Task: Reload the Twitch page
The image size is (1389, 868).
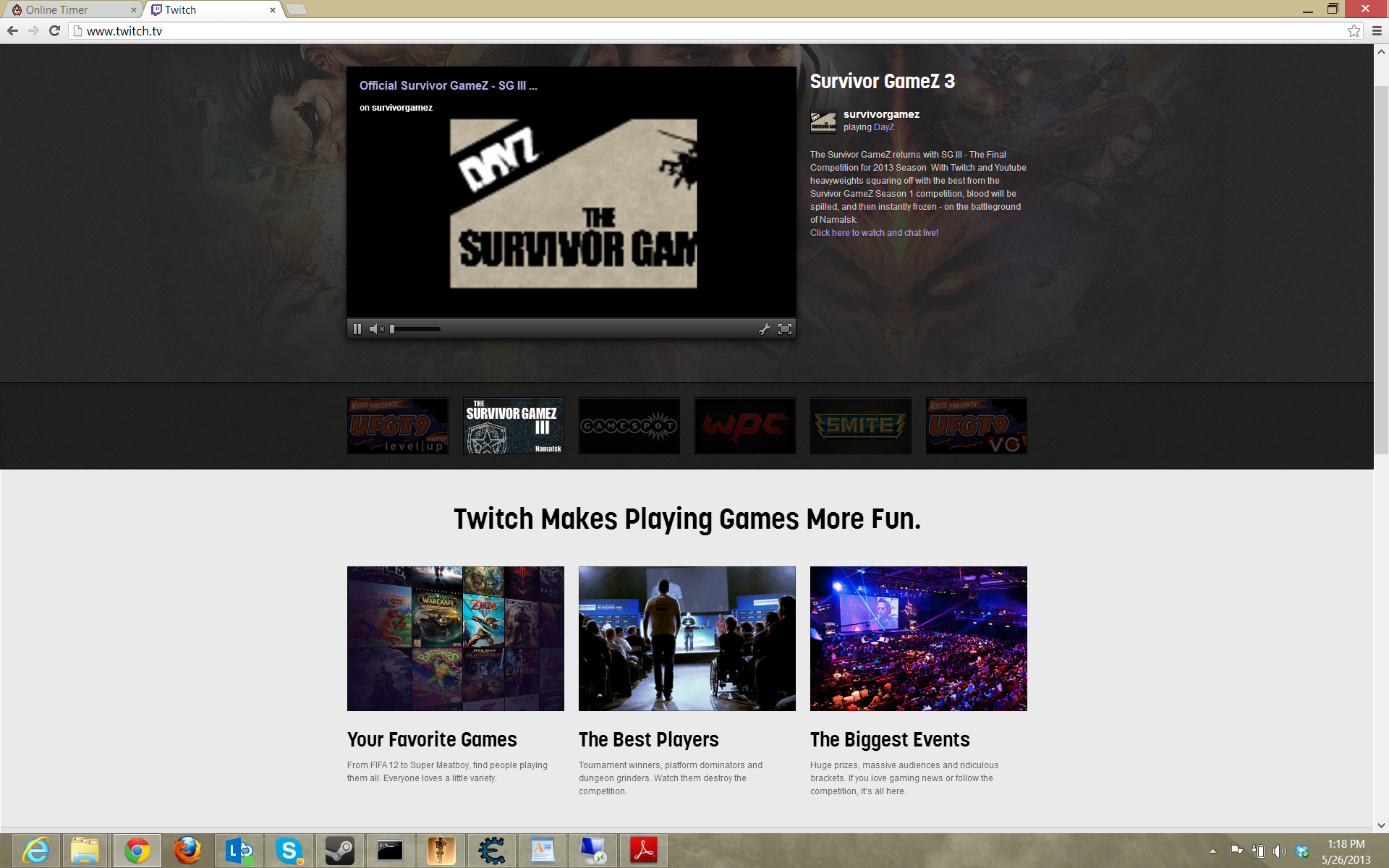Action: pos(54,31)
